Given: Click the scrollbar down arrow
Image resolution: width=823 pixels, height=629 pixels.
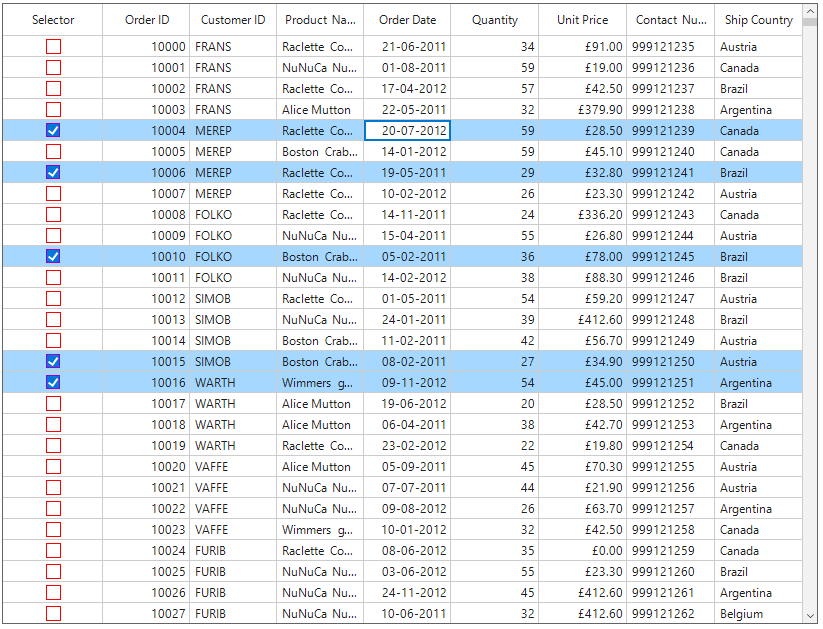Looking at the screenshot, I should point(810,616).
